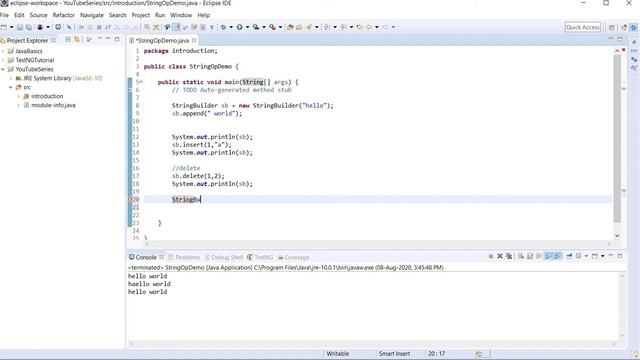This screenshot has width=640, height=360.
Task: Open the Refactor menu
Action: (x=64, y=15)
